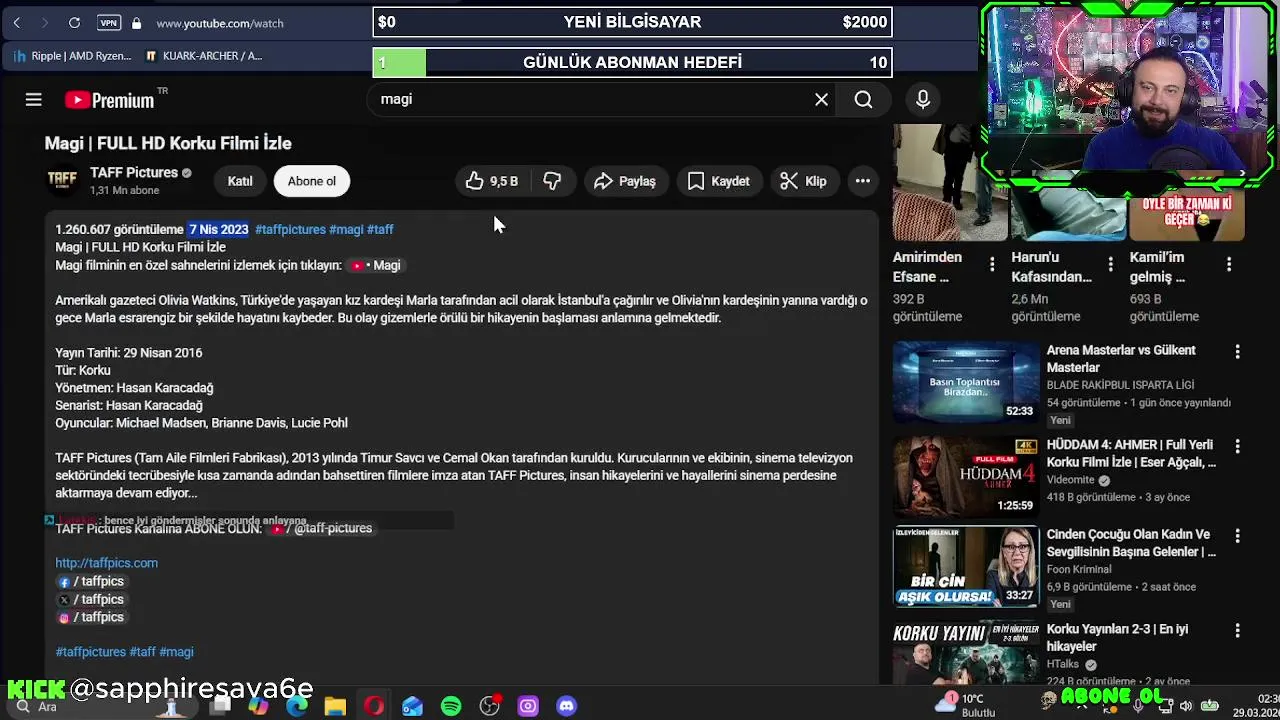Viewport: 1280px width, 720px height.
Task: Open the • Magi playlist link
Action: 375,265
